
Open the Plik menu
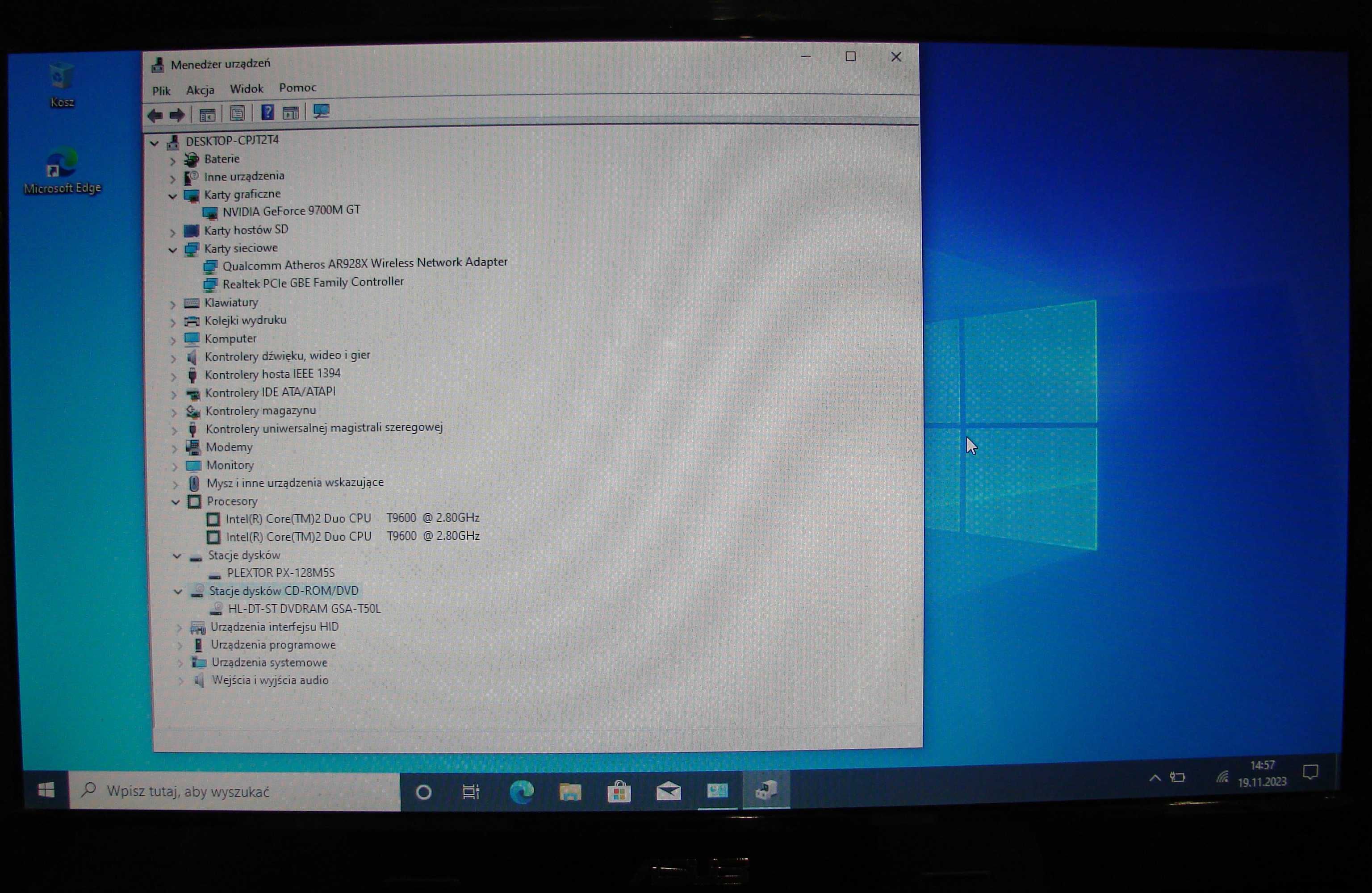coord(161,91)
